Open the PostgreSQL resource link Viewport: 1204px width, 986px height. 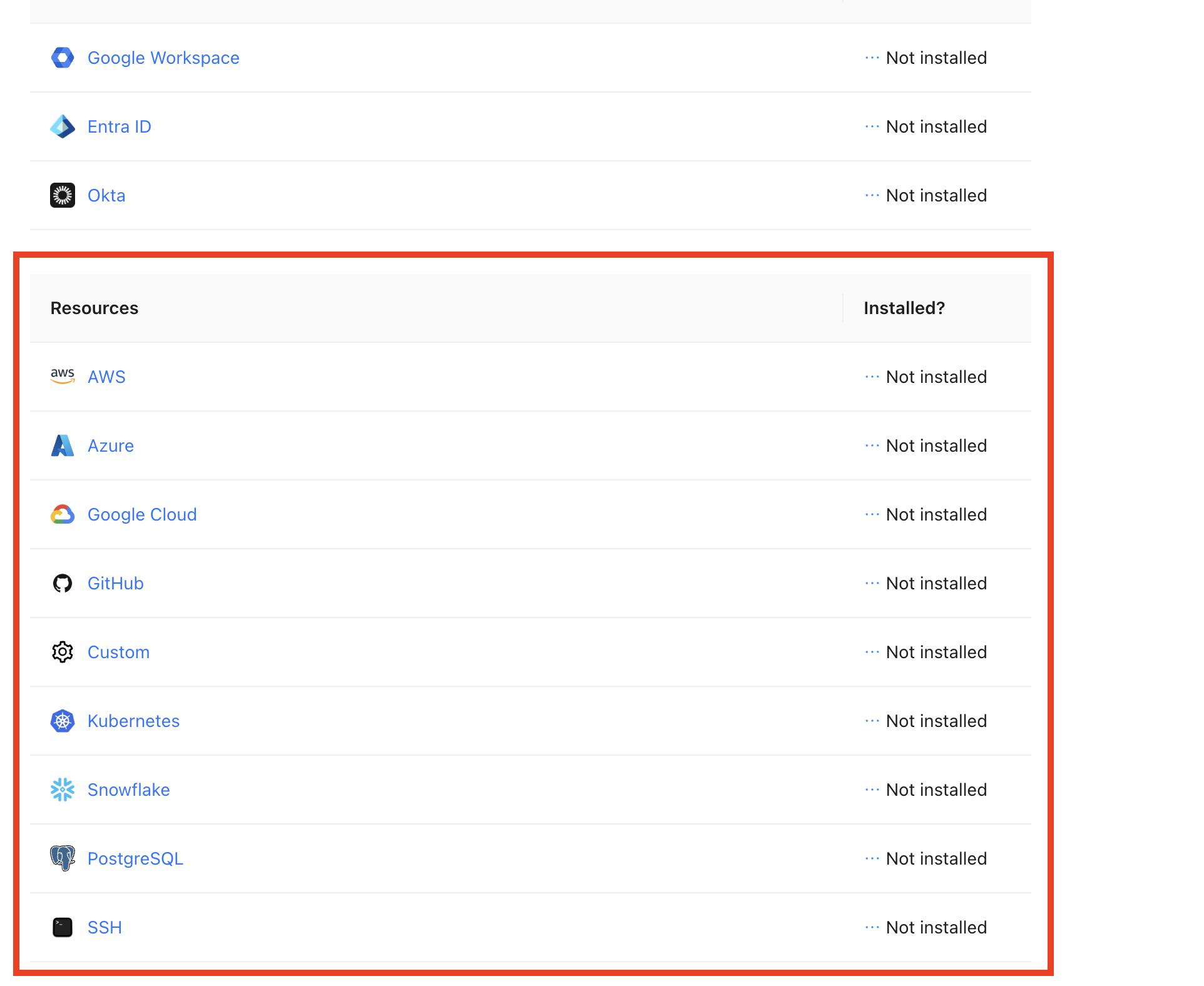pos(135,858)
